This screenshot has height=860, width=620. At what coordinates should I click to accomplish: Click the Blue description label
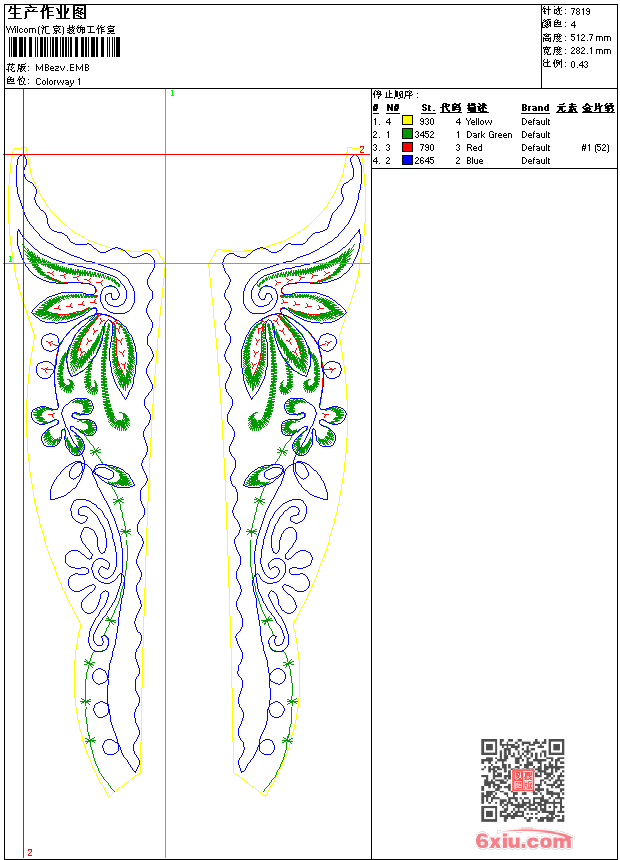[475, 161]
